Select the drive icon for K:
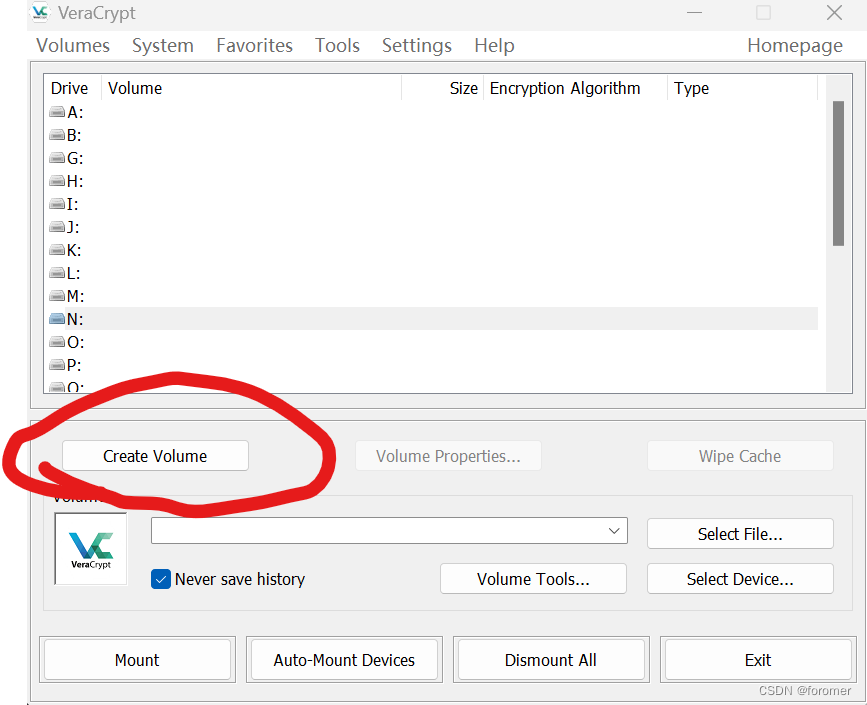 point(57,250)
